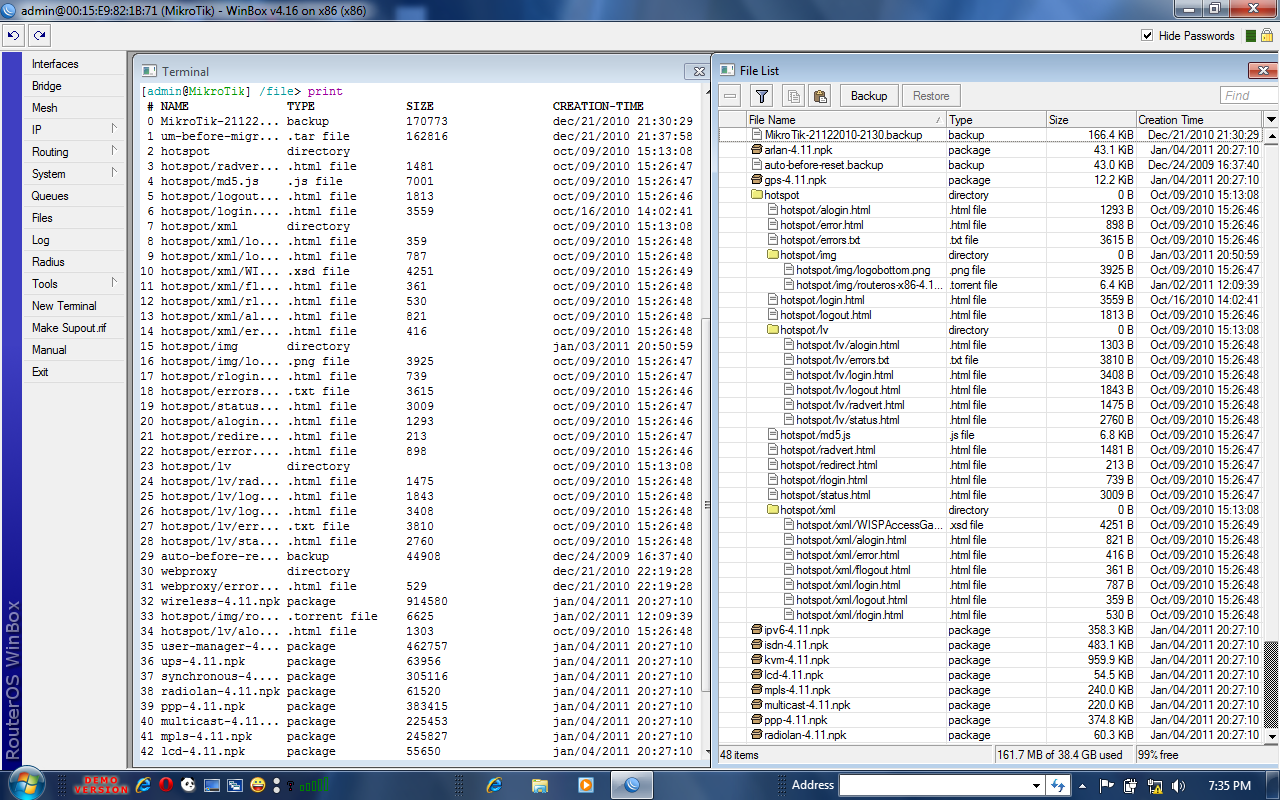
Task: Select hotspot/img/logobottom.png row
Action: pyautogui.click(x=990, y=270)
